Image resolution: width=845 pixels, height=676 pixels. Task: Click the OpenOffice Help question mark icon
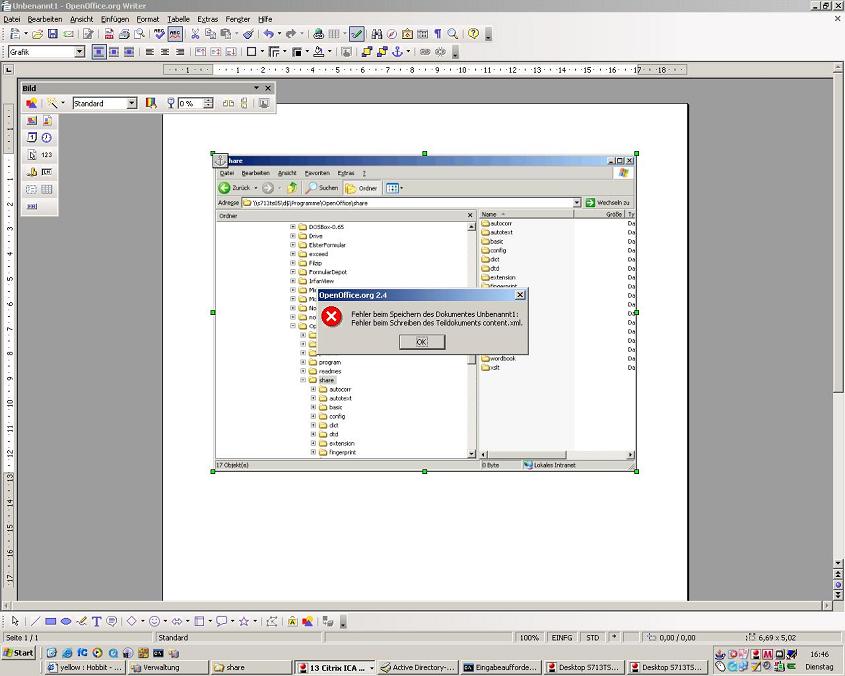(473, 34)
